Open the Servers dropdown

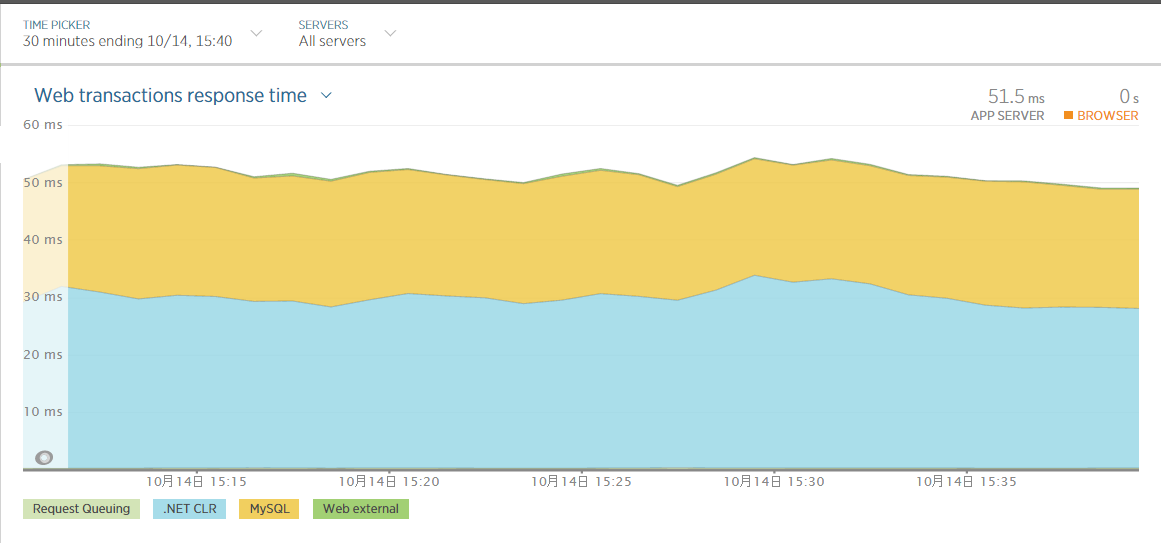point(390,33)
